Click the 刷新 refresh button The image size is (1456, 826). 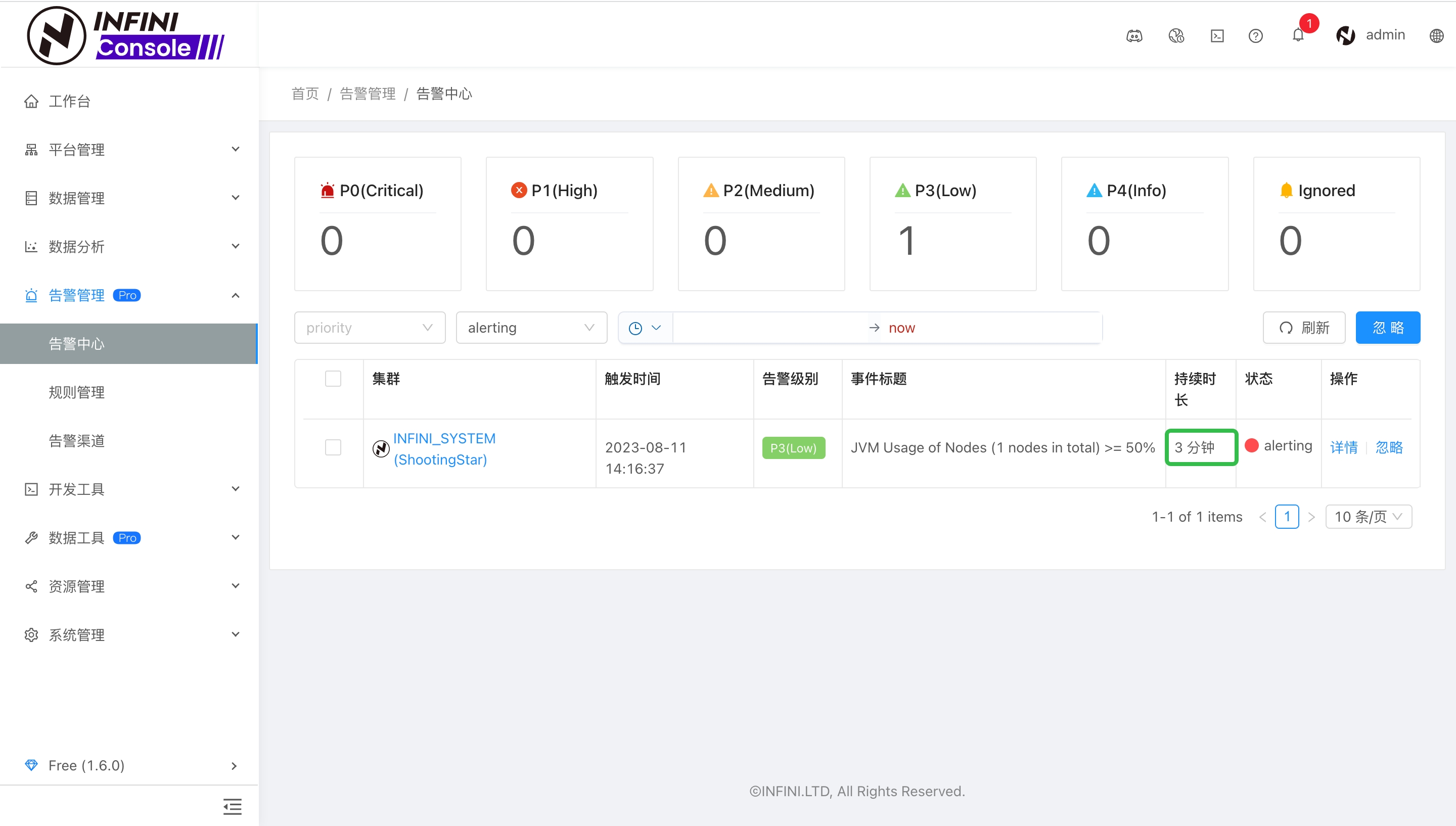1303,328
